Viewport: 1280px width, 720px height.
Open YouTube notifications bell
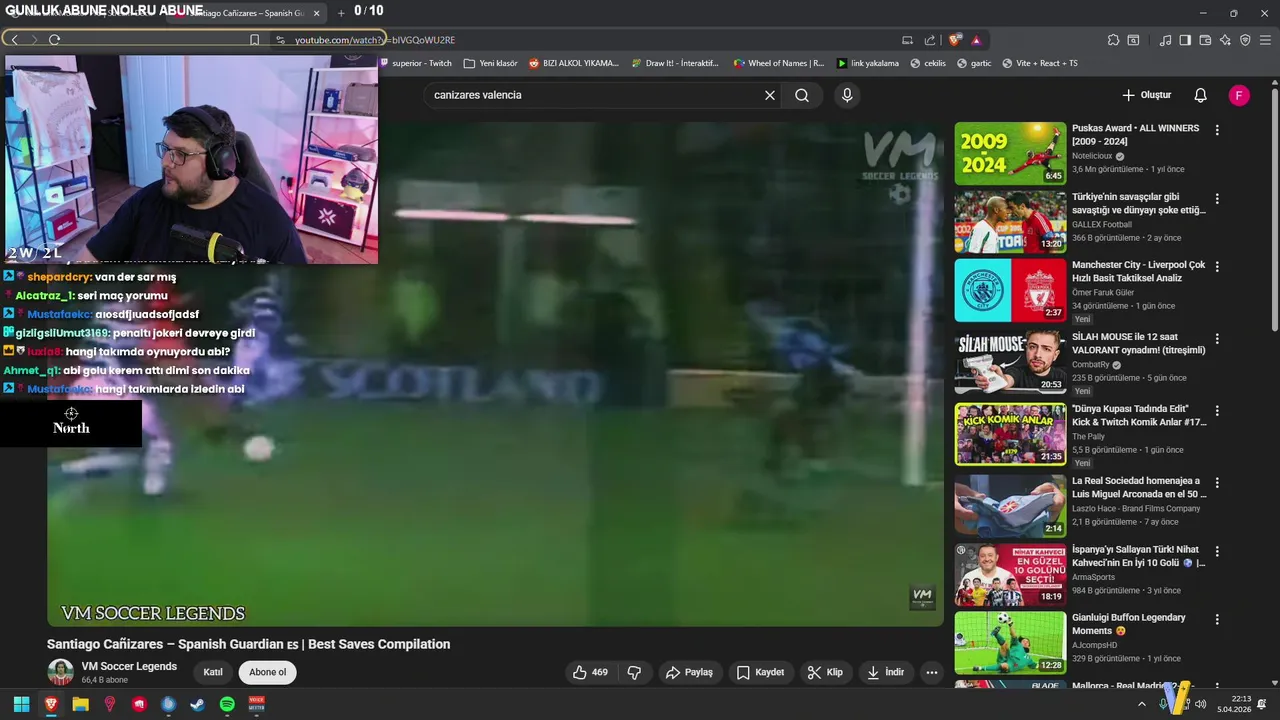(x=1200, y=95)
